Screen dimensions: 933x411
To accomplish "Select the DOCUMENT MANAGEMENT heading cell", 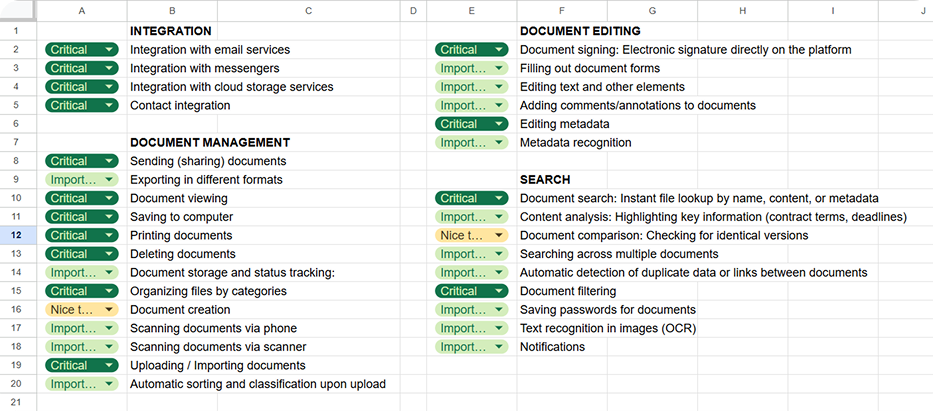I will pos(210,143).
